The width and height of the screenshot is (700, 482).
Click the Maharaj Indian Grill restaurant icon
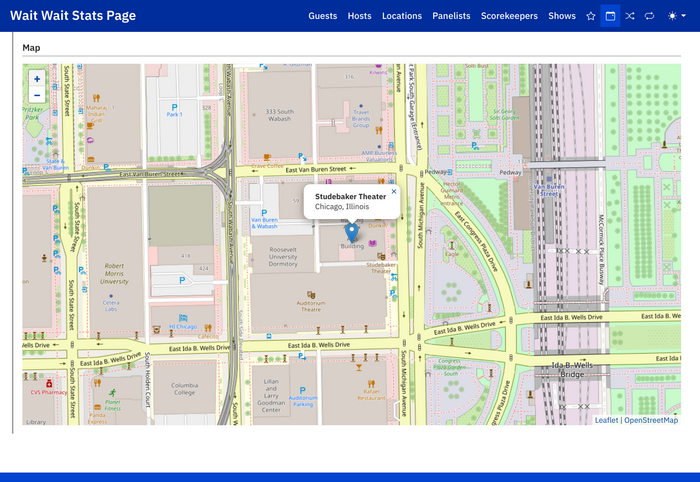[x=96, y=98]
